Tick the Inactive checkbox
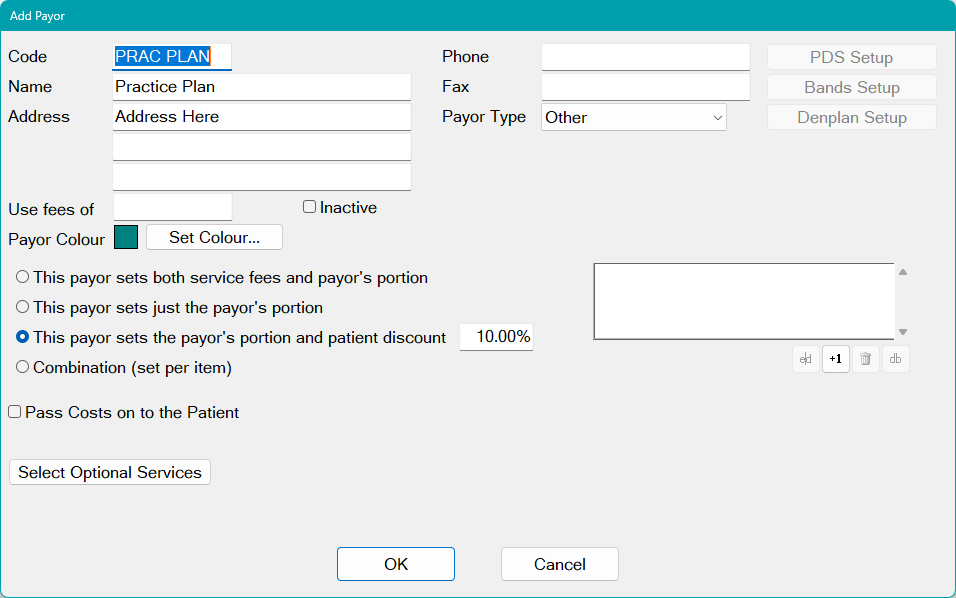This screenshot has width=956, height=598. point(310,207)
